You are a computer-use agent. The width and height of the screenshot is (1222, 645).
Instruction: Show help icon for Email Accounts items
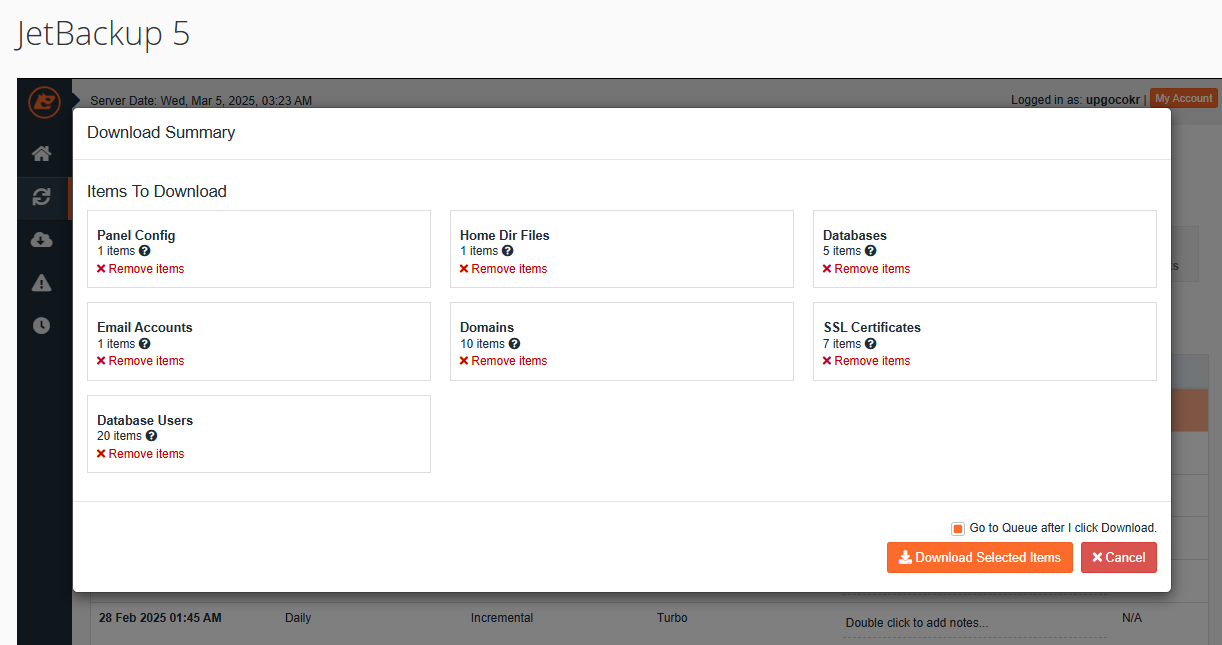[x=145, y=344]
